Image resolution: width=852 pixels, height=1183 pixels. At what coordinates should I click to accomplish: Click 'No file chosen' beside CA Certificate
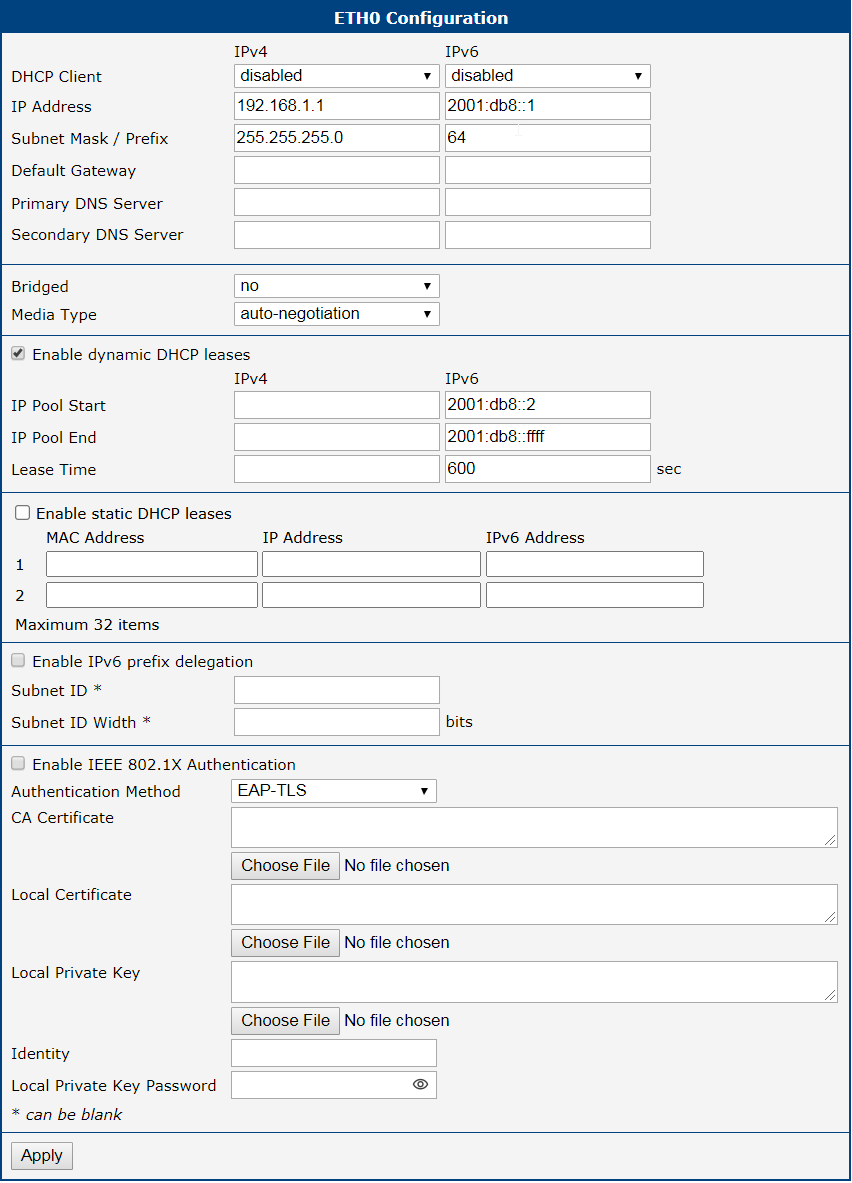point(397,865)
